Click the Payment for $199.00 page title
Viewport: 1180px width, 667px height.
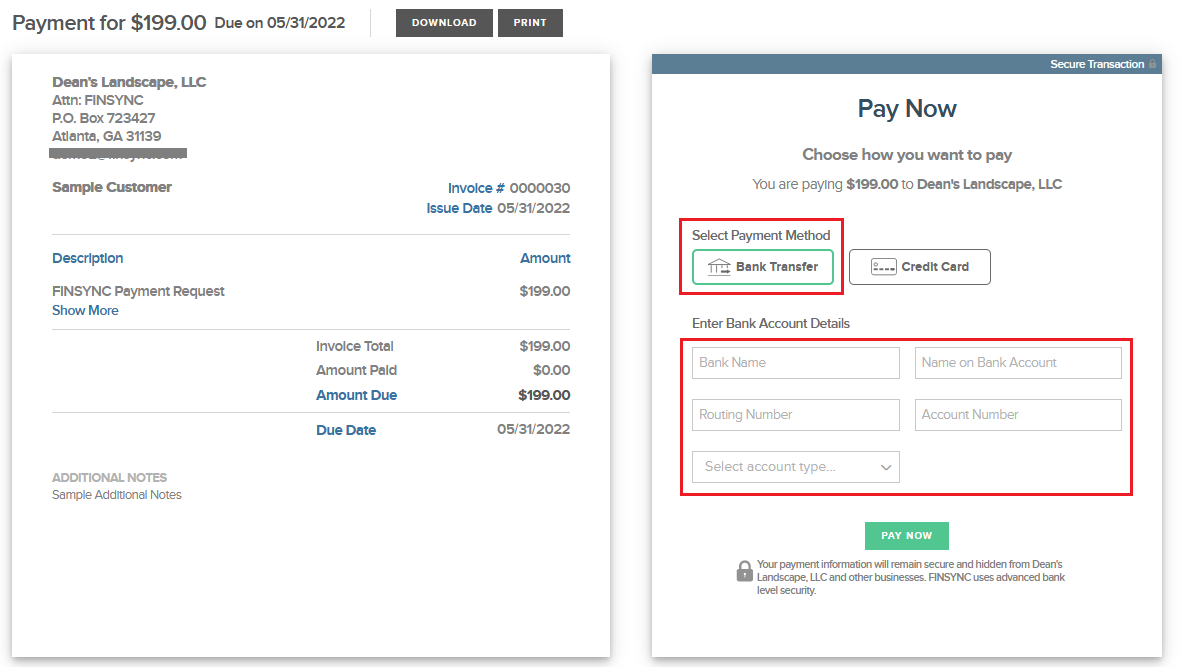pos(109,23)
